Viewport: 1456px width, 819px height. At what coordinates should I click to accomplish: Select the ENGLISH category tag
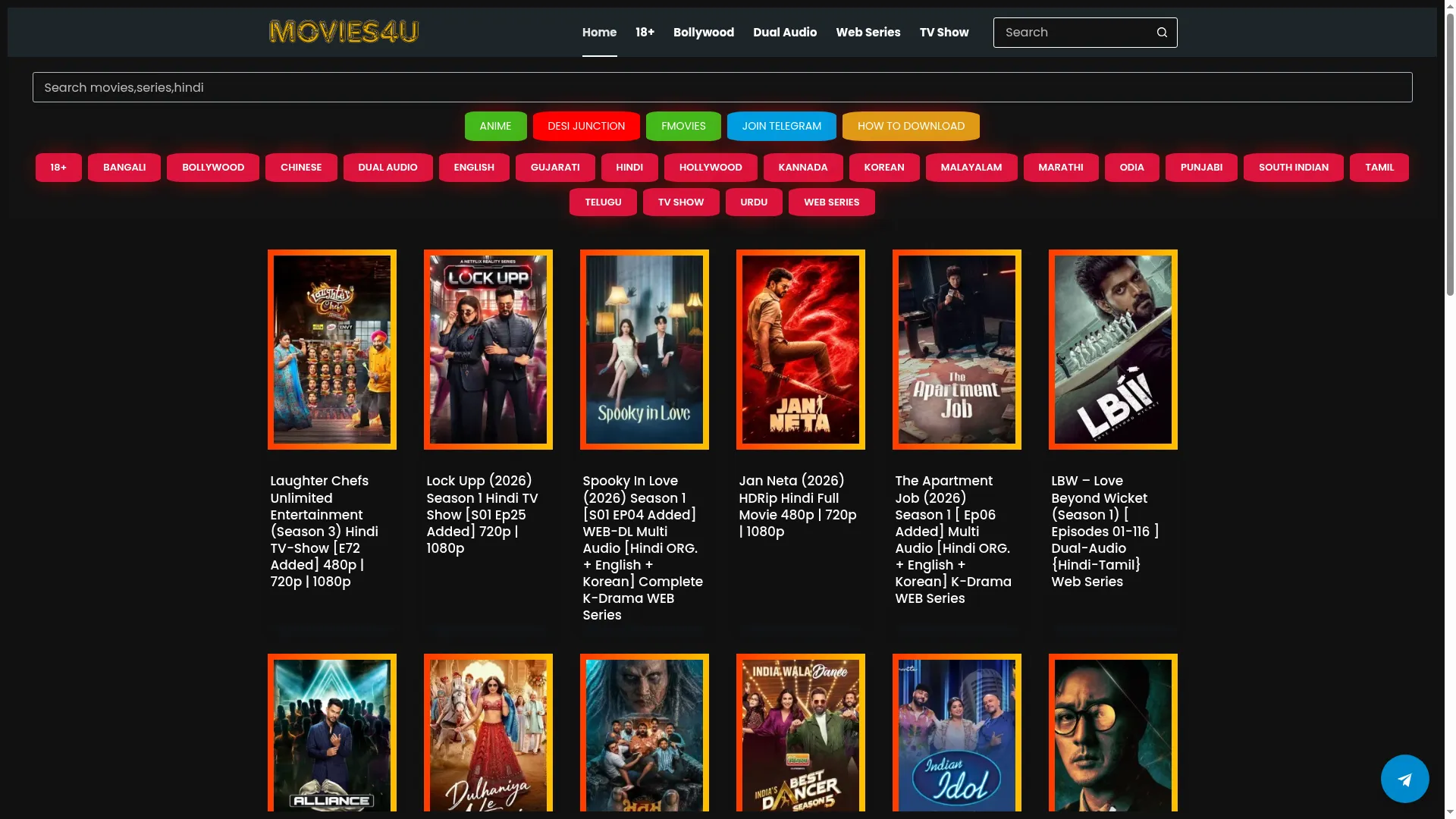pos(474,168)
